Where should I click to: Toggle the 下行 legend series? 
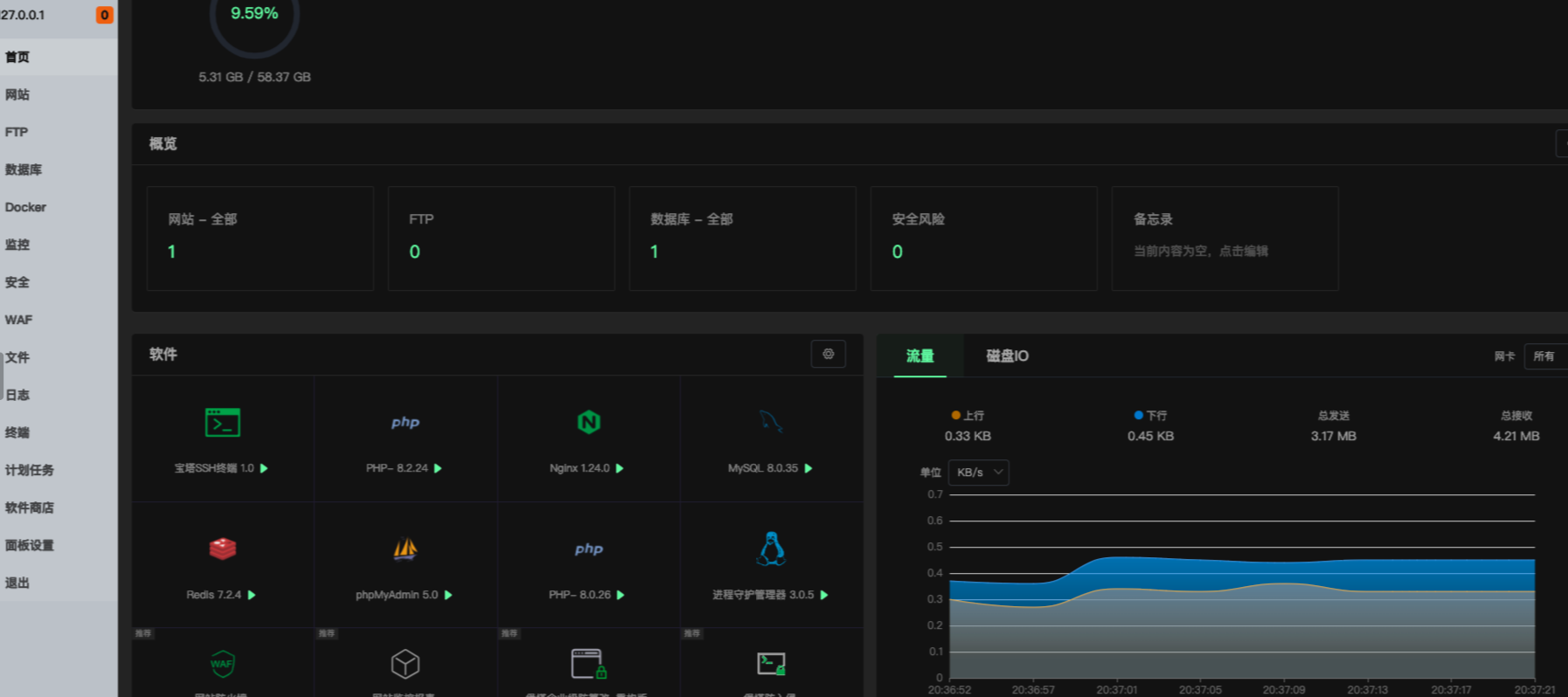click(x=1150, y=416)
